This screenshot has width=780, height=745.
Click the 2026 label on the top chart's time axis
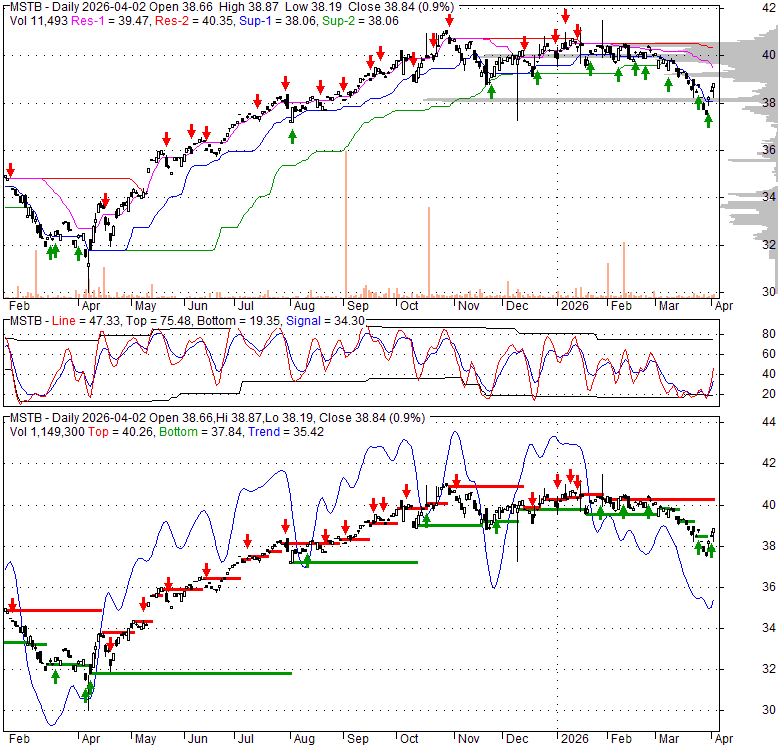point(574,305)
